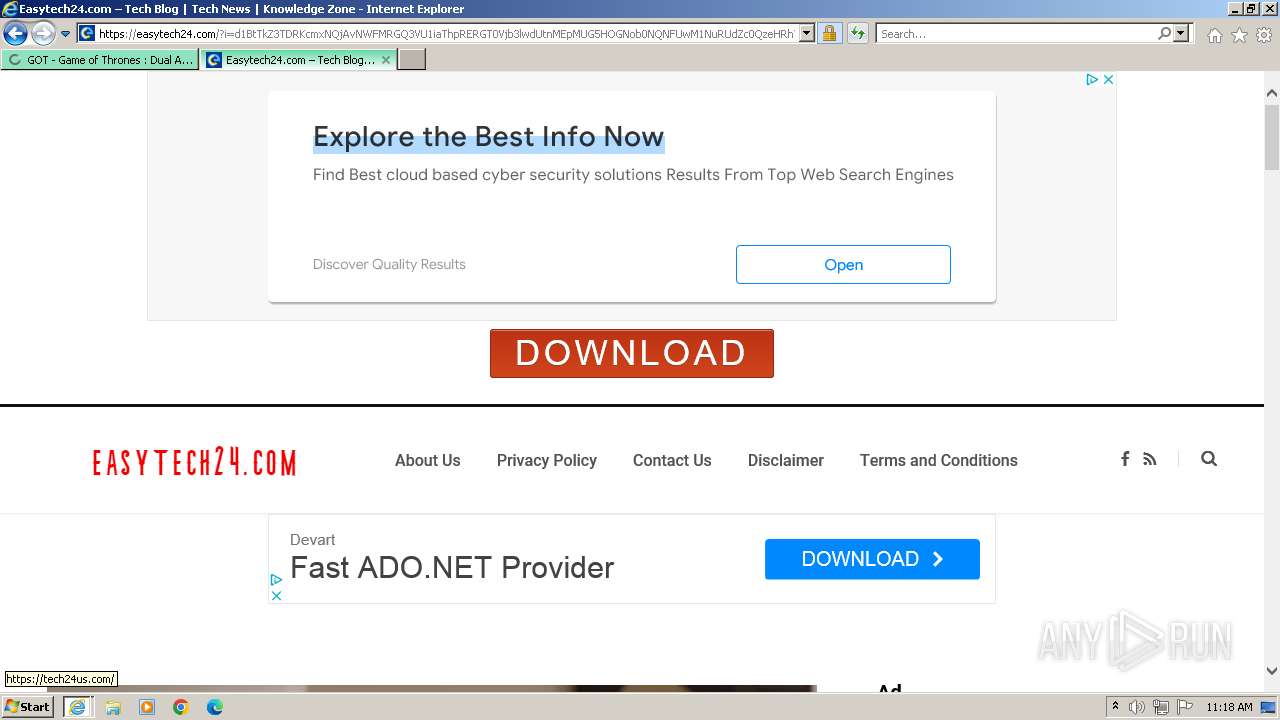
Task: Launch Microsoft Edge from the taskbar
Action: click(215, 707)
